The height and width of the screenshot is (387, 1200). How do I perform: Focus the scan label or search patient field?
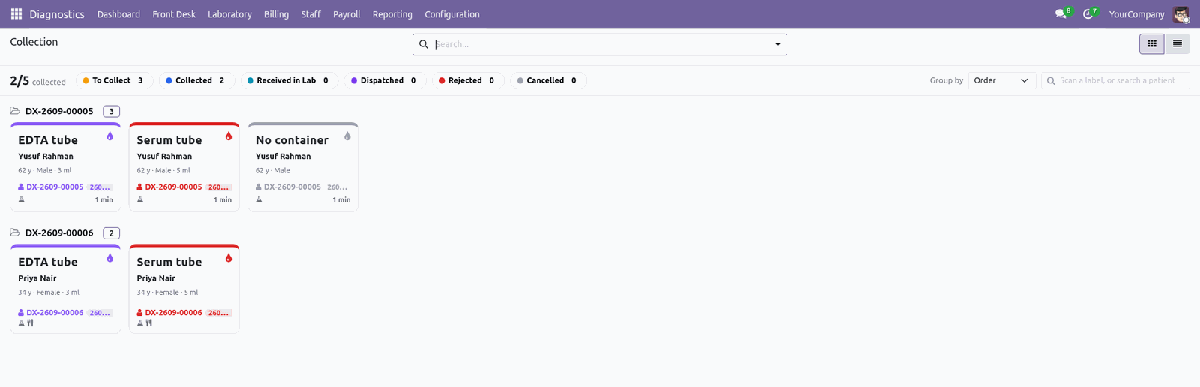pyautogui.click(x=1115, y=80)
